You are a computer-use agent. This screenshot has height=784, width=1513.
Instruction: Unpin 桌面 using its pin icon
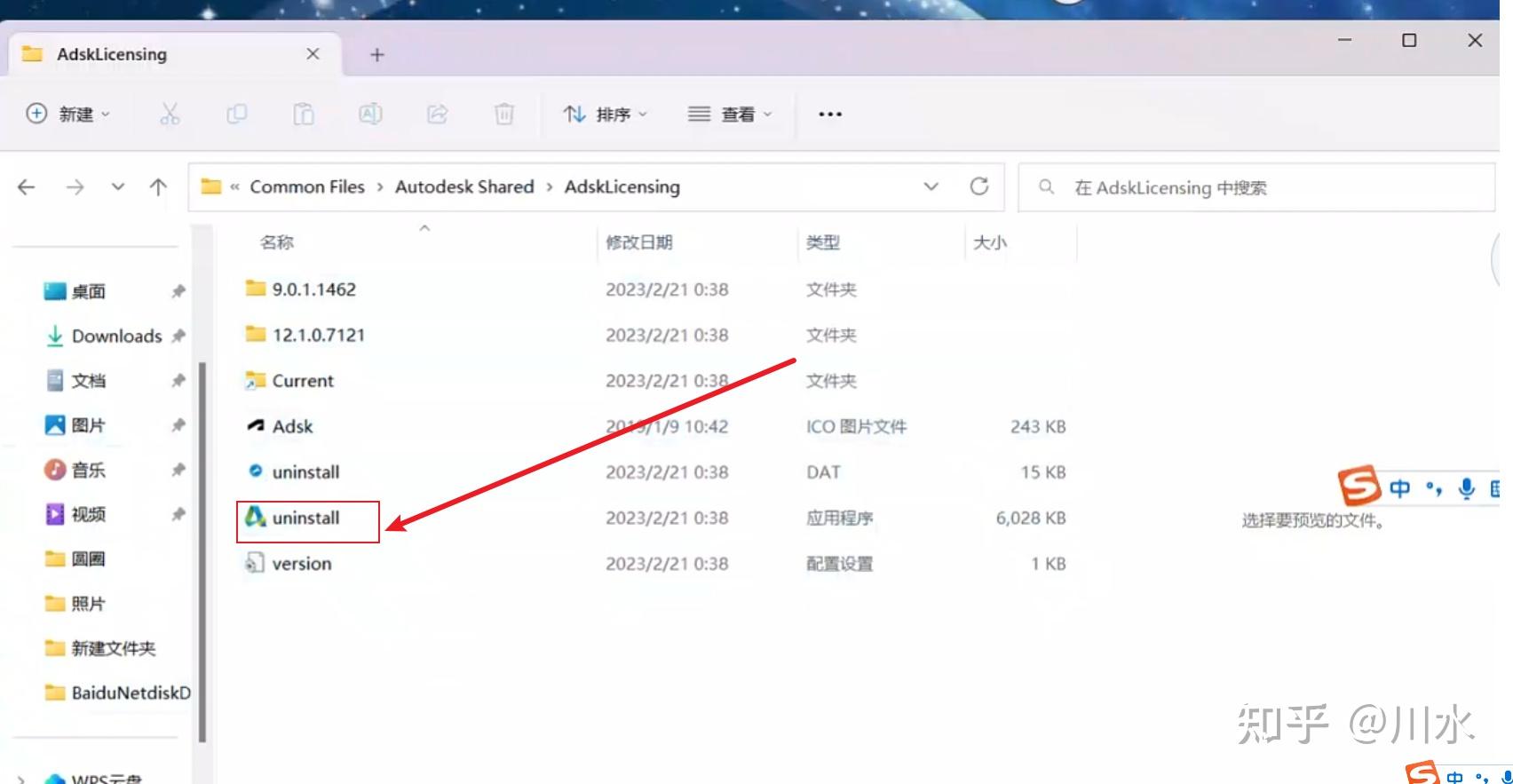point(178,291)
